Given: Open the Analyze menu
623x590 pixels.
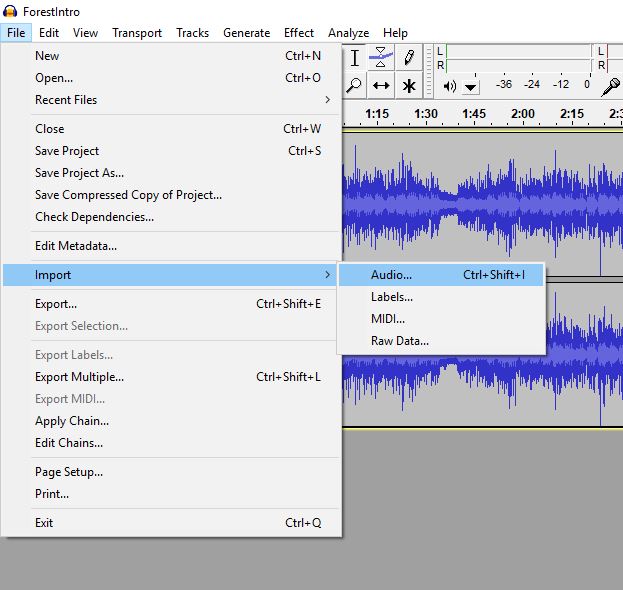Looking at the screenshot, I should click(x=348, y=32).
